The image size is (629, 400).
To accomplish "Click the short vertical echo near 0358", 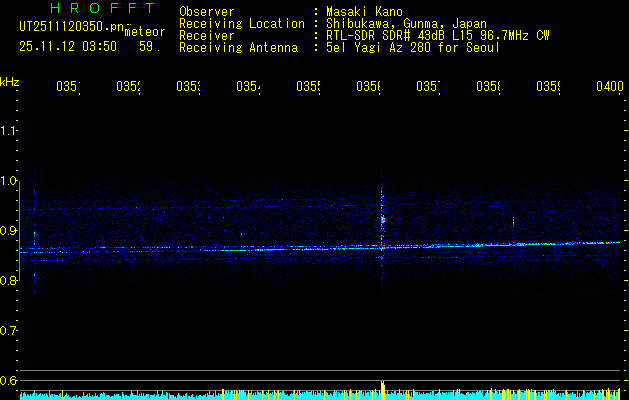I will (513, 220).
